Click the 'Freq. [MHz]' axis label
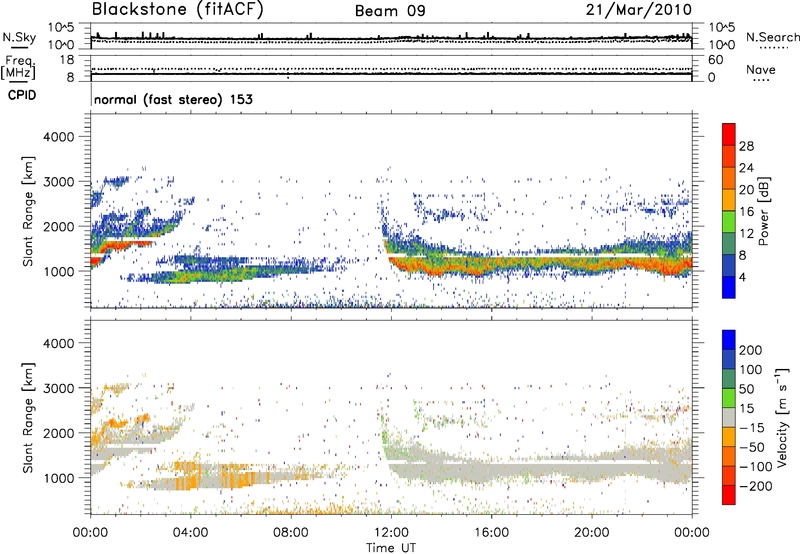The height and width of the screenshot is (554, 800). pos(18,68)
